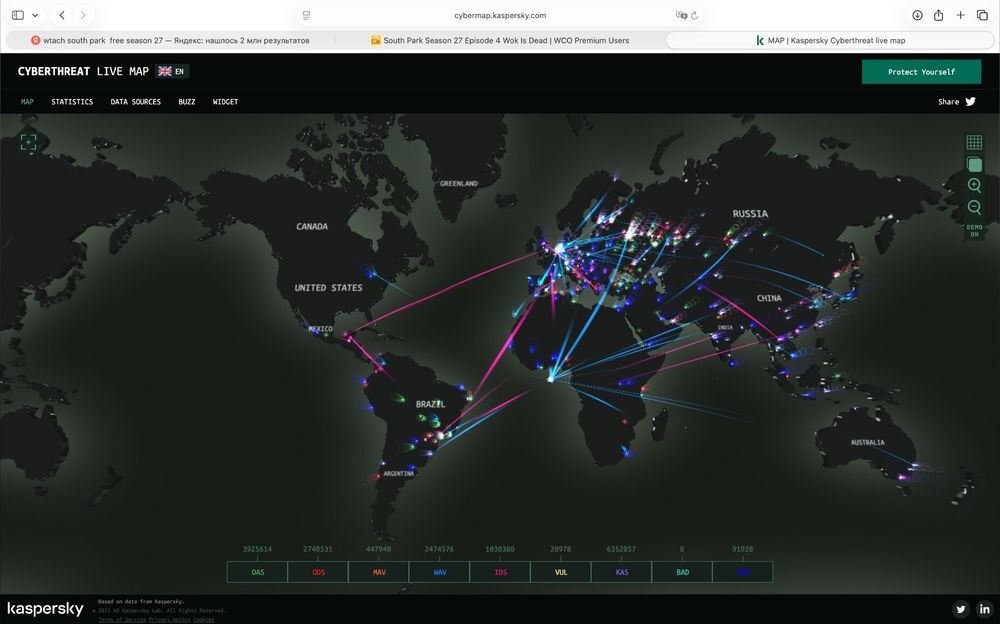Open the Terms of Service footer link

[x=122, y=620]
